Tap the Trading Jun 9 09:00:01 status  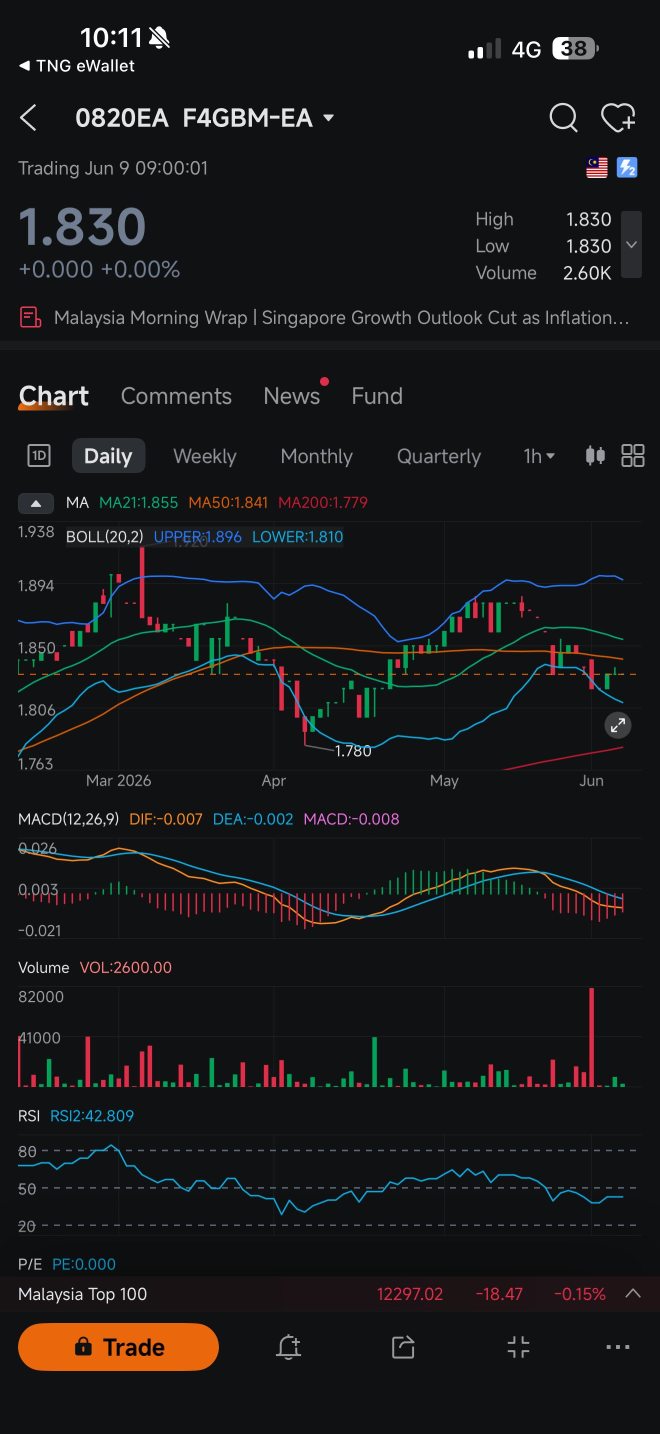(x=113, y=168)
